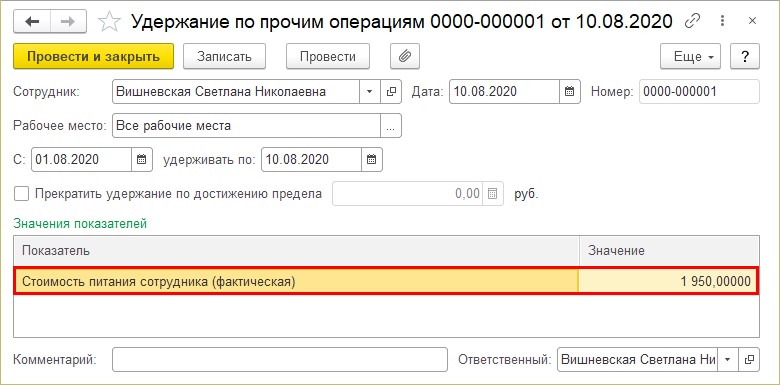
Task: Go forward with the right arrow button
Action: click(x=68, y=21)
